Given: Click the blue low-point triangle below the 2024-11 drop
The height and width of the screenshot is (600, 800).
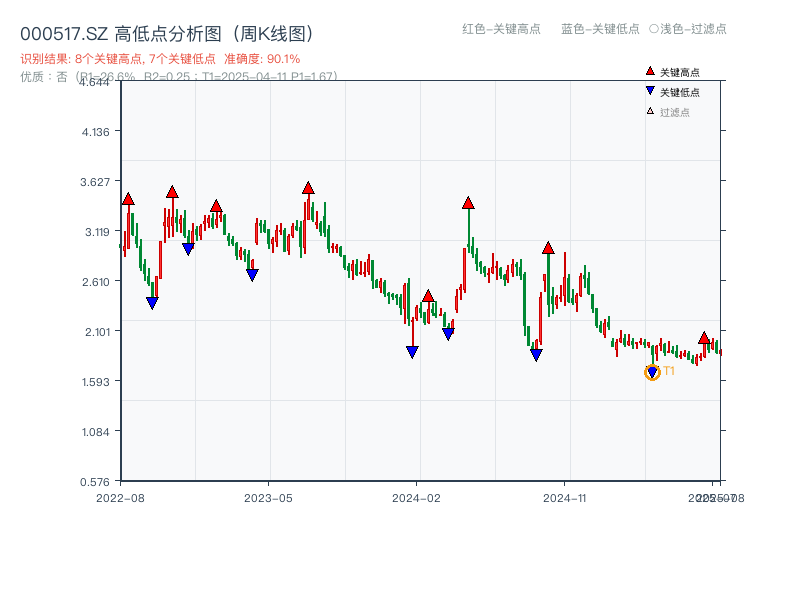Looking at the screenshot, I should point(534,355).
